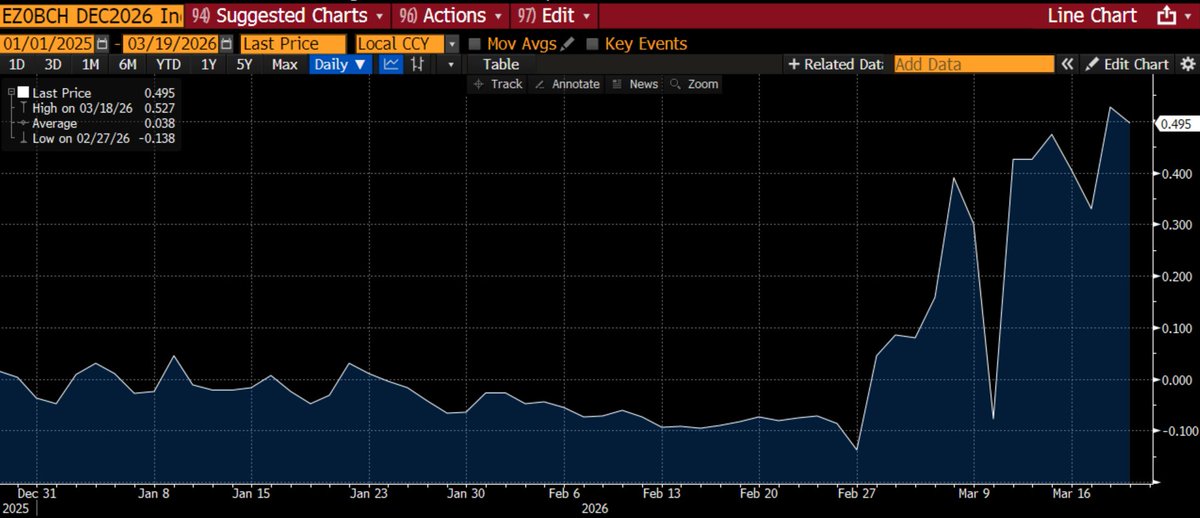Click the 0.400 y-axis label
Screen dimensions: 1200x518
pyautogui.click(x=1175, y=174)
